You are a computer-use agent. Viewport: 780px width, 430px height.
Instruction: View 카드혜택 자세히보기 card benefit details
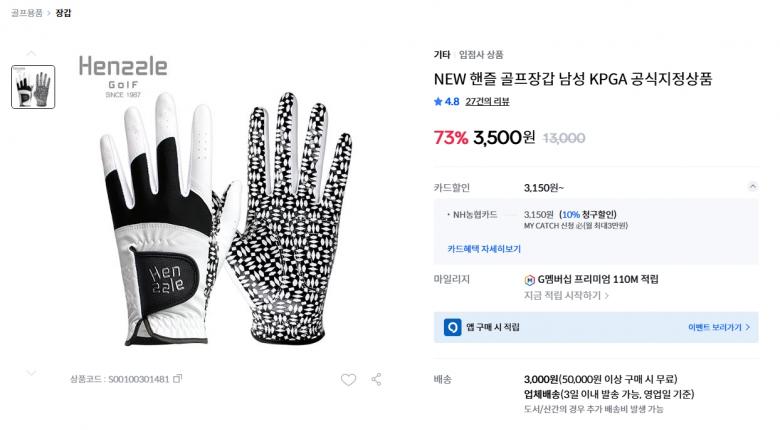pos(484,248)
